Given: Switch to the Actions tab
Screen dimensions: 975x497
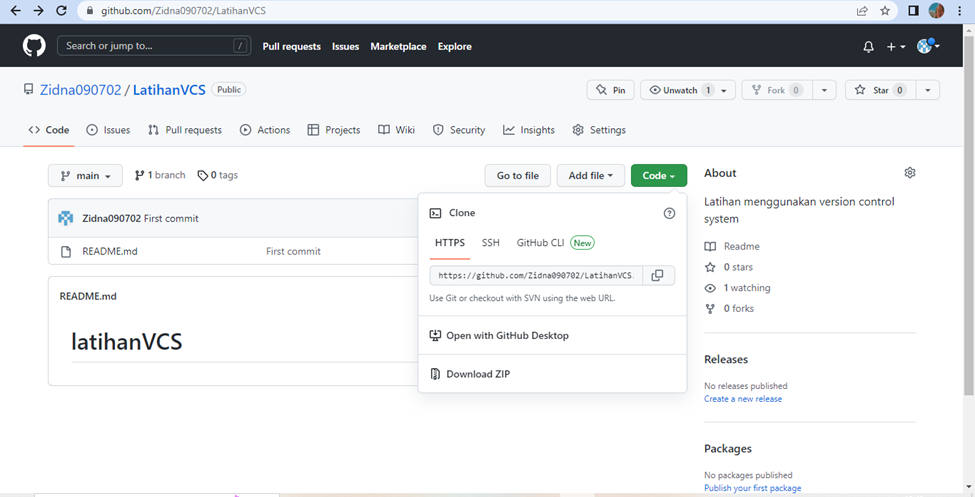Looking at the screenshot, I should pyautogui.click(x=265, y=130).
